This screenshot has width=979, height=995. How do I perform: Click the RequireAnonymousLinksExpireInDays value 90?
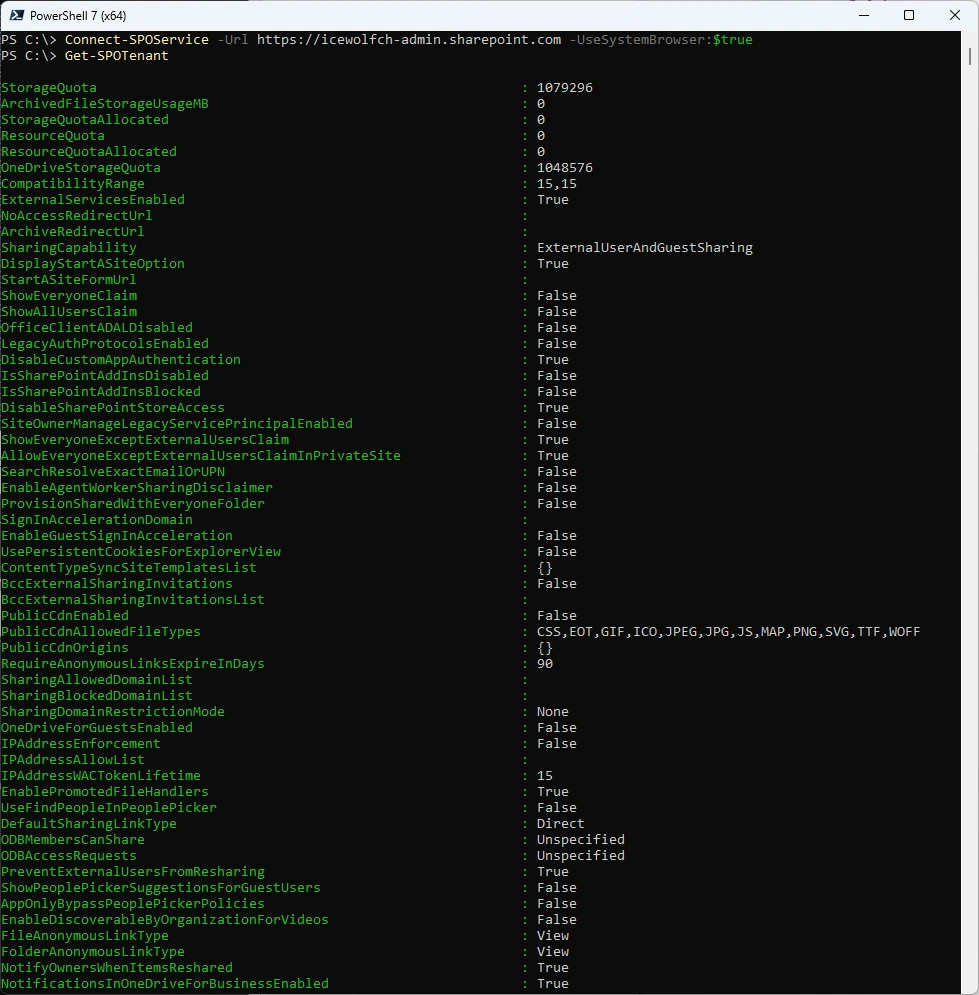[x=544, y=664]
